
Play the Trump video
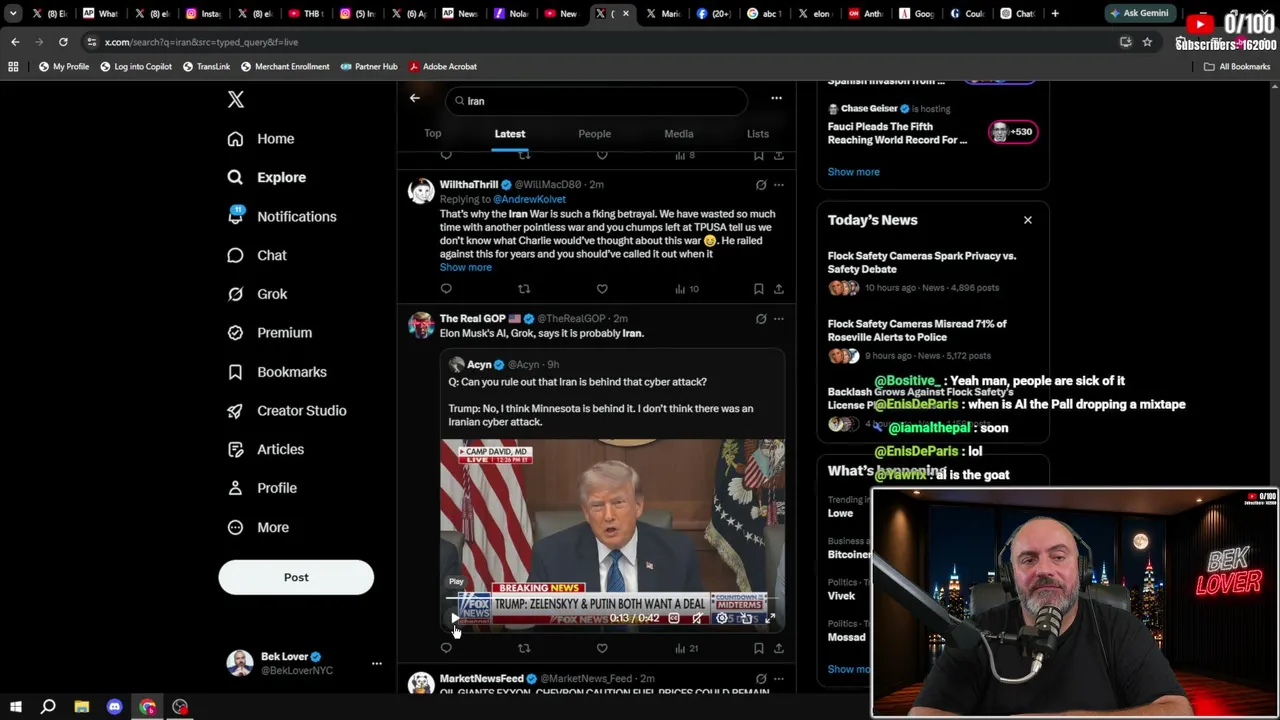coord(455,619)
